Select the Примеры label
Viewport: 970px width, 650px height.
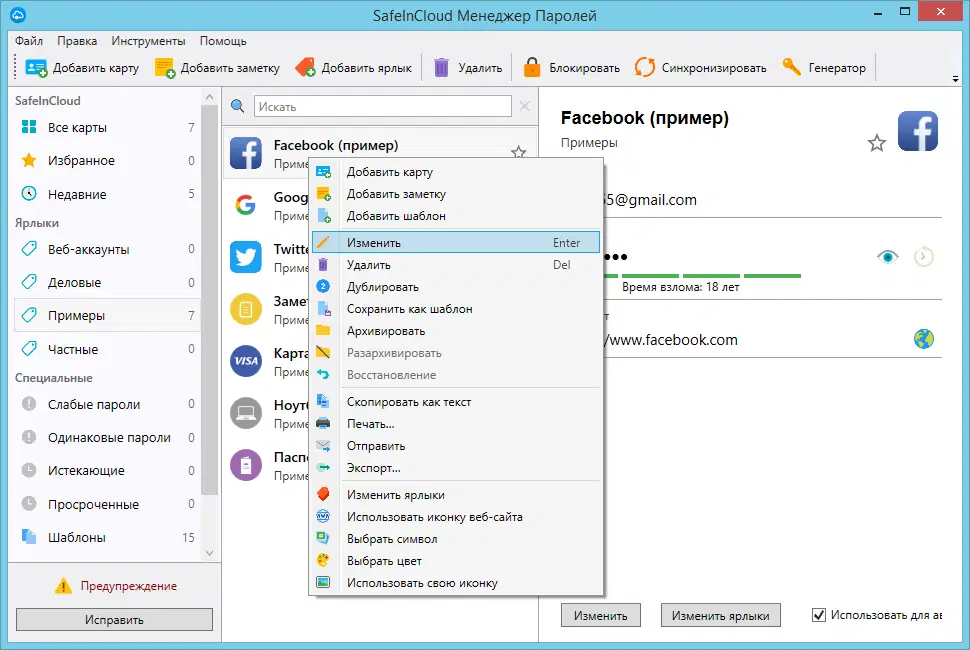pos(107,315)
